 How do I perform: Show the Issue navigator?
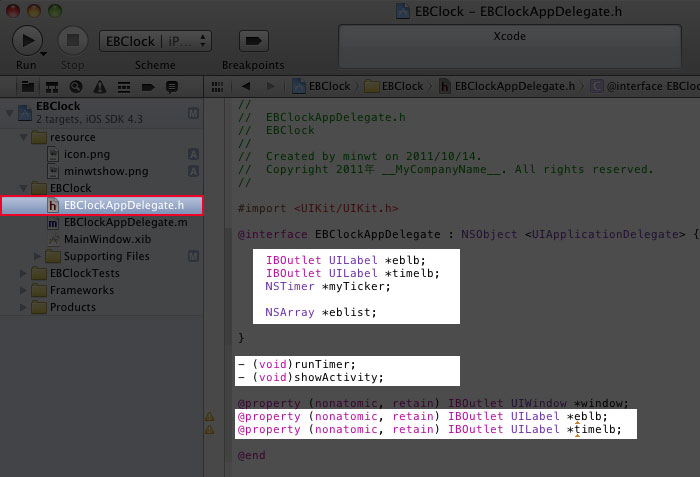[100, 87]
